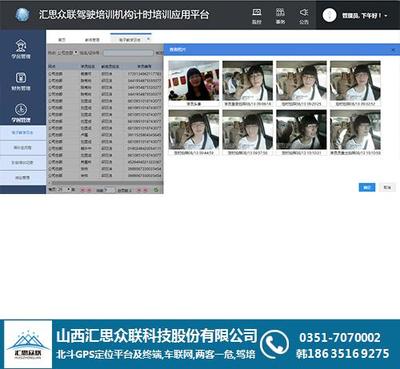Open 财务管理 finance management in sidebar
Viewport: 400px width, 369px height.
pos(21,81)
